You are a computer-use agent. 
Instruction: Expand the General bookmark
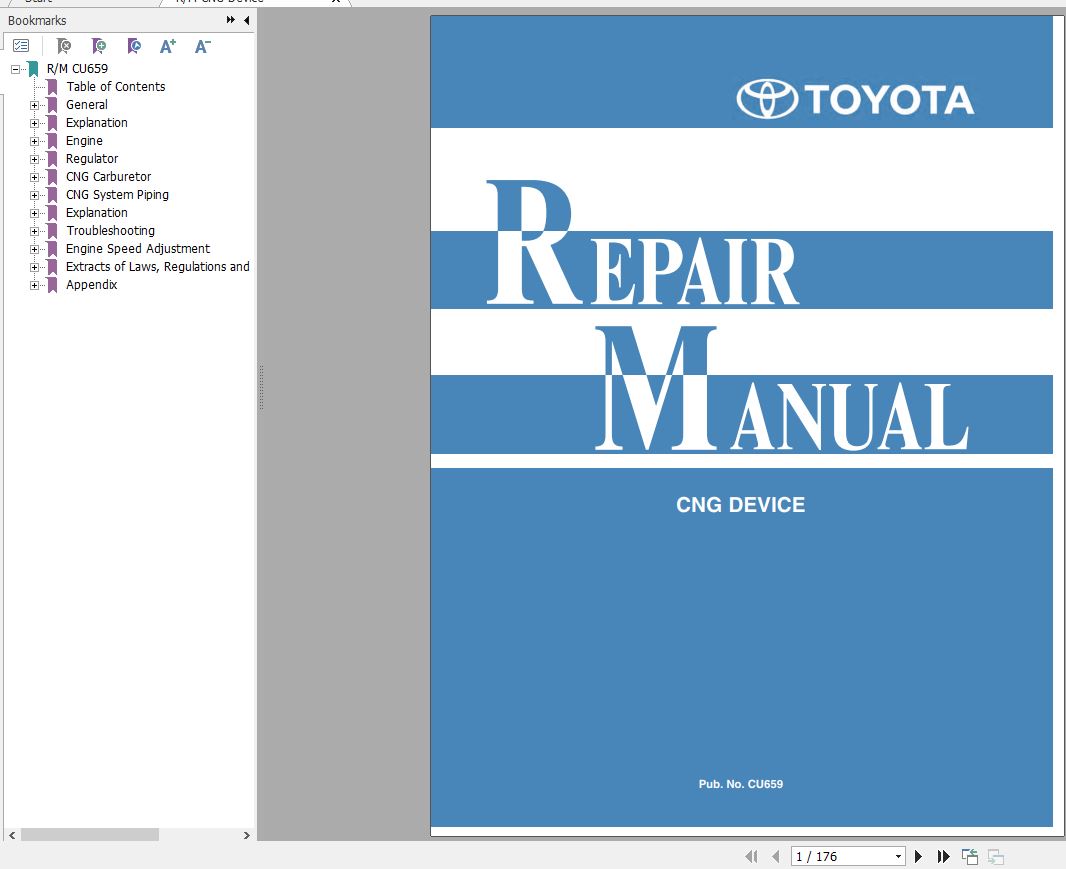pos(34,105)
